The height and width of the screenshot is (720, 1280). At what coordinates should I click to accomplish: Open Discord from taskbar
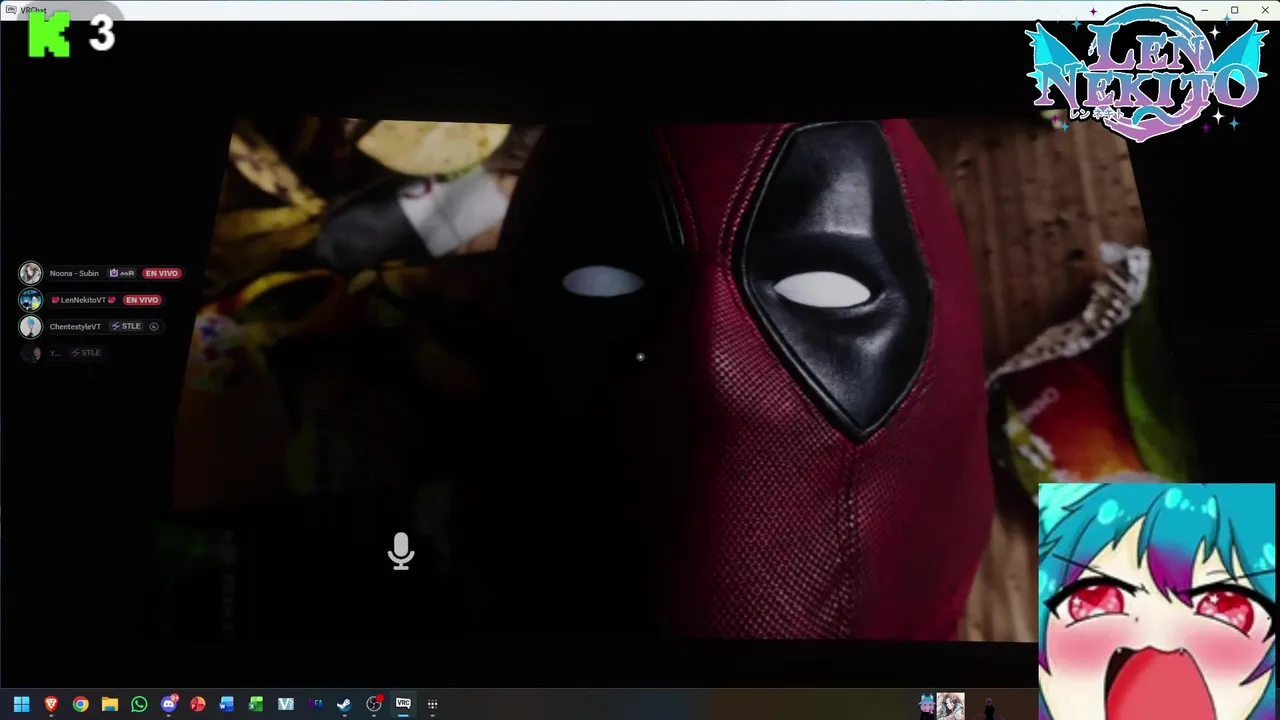[169, 704]
